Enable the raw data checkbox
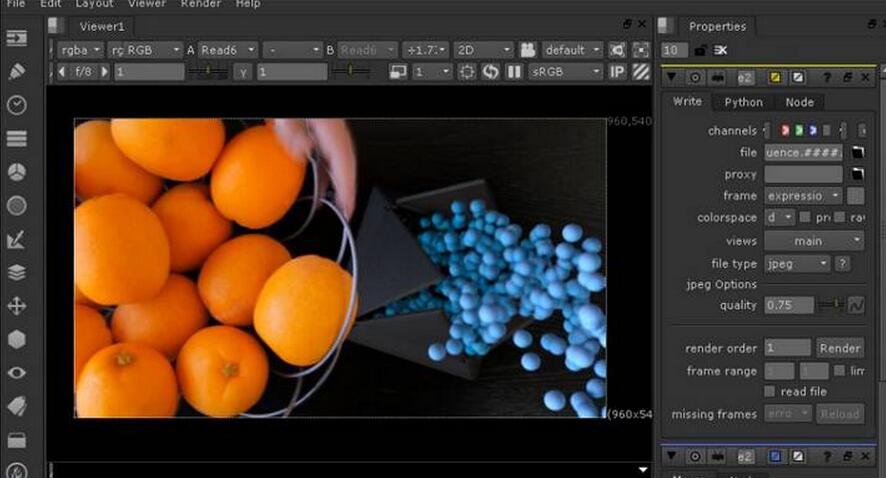Screen dimensions: 886x478 (840, 217)
